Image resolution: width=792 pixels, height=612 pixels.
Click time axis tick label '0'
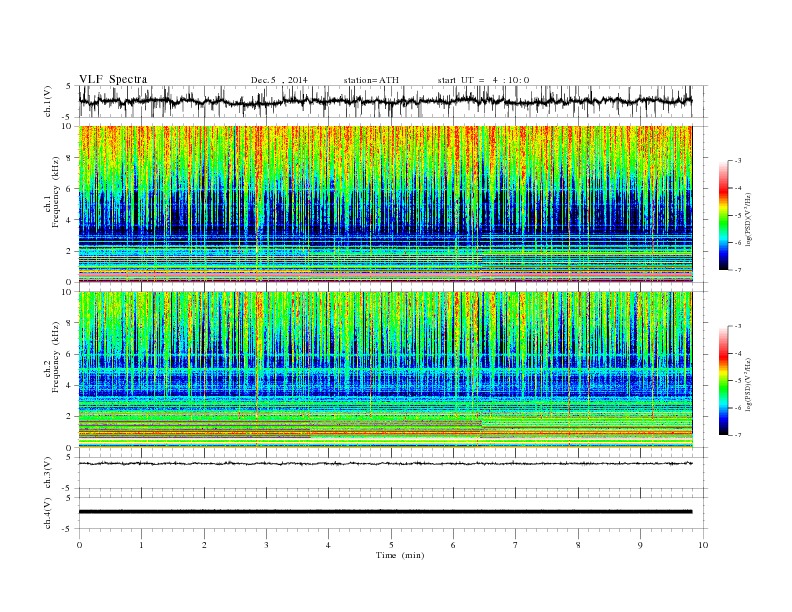79,545
